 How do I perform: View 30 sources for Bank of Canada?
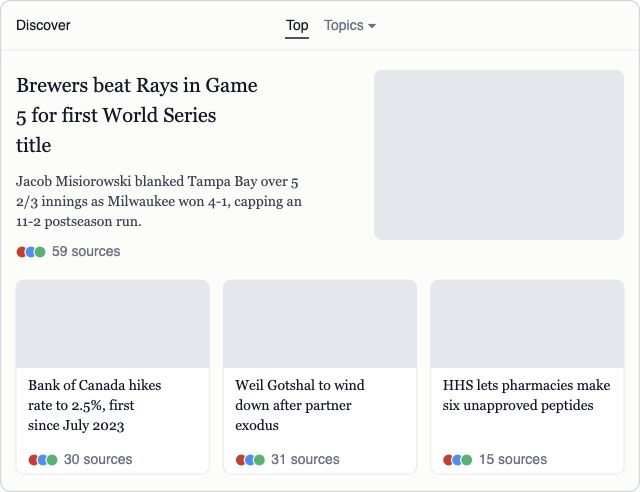(x=98, y=459)
